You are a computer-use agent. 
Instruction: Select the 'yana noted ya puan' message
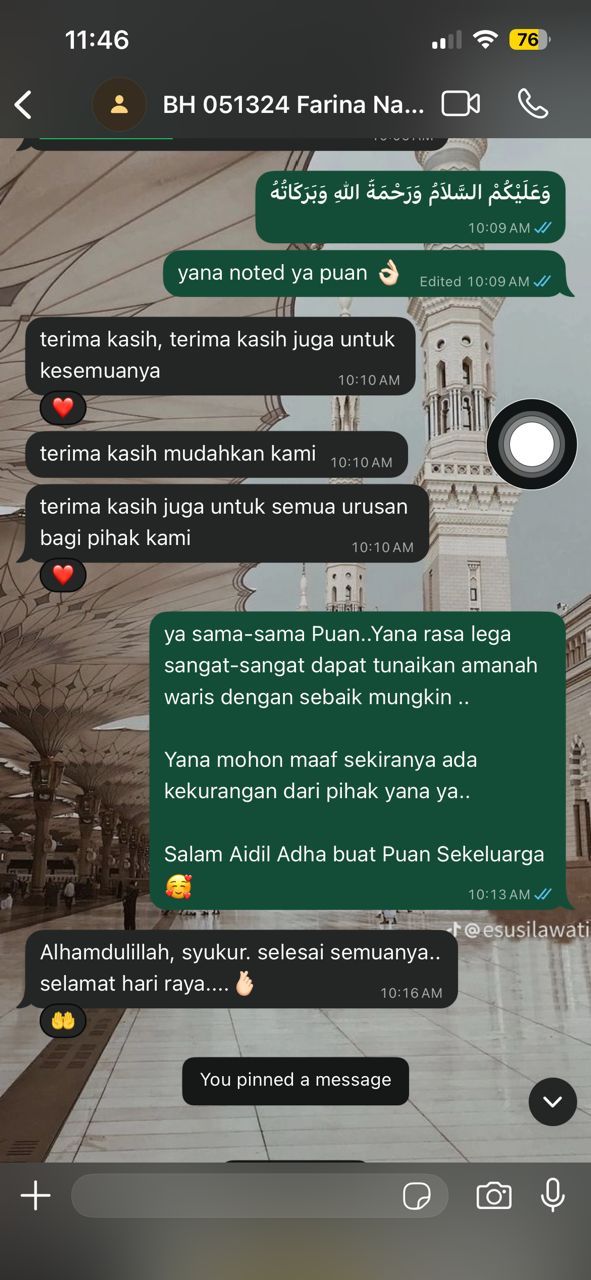tap(368, 274)
